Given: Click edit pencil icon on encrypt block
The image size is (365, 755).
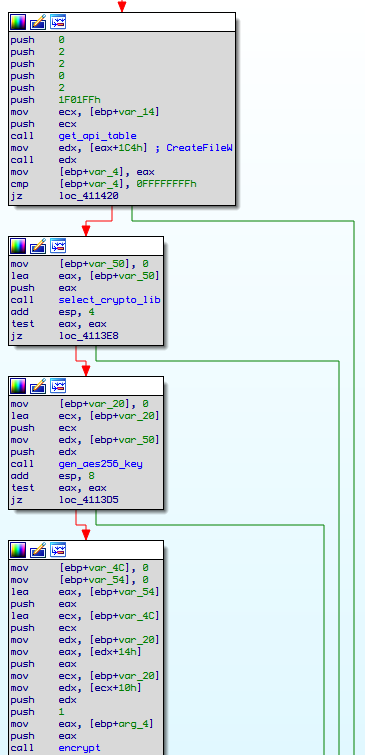Looking at the screenshot, I should click(x=38, y=550).
